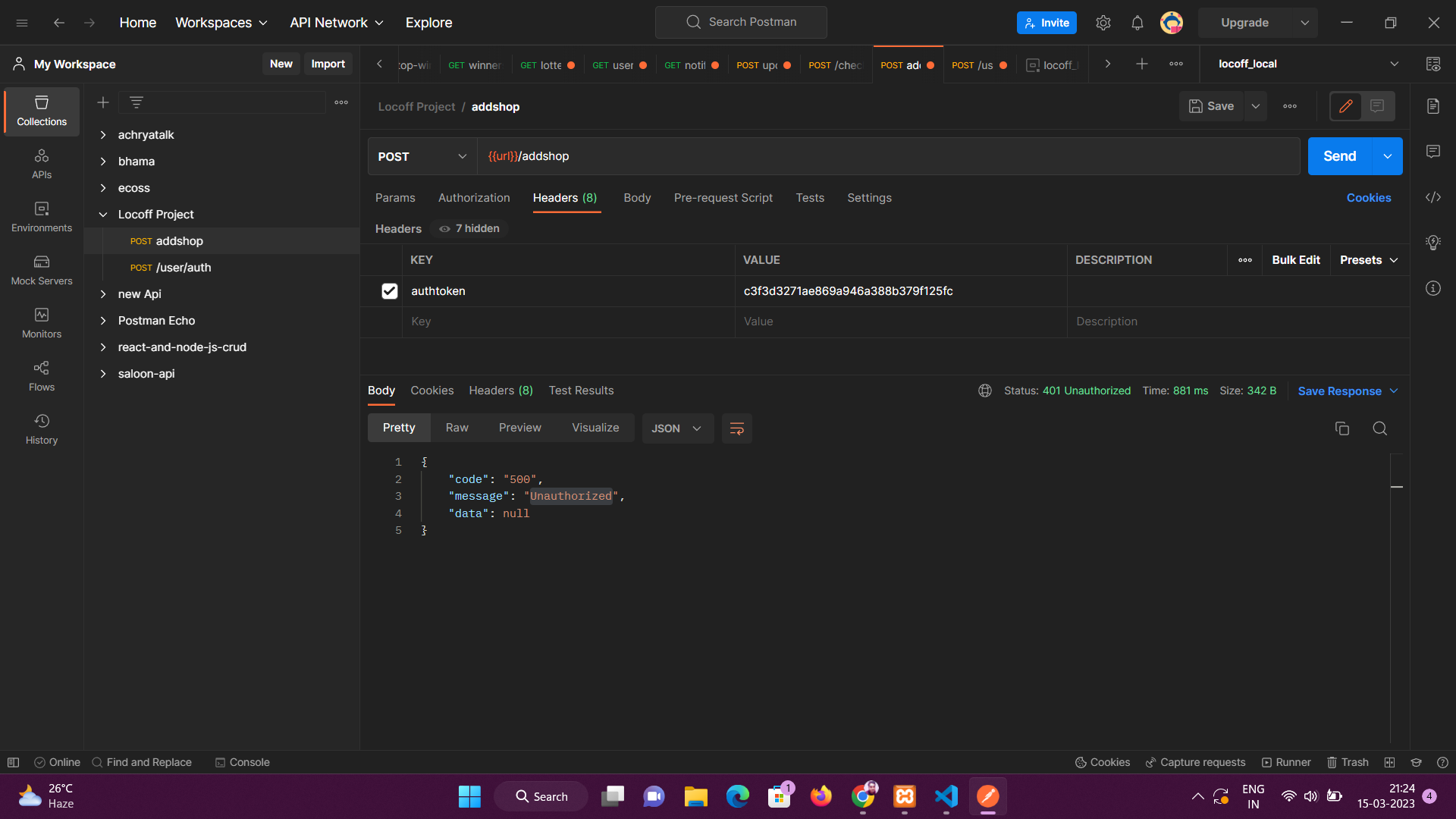The width and height of the screenshot is (1456, 819).
Task: Open the Presets dropdown
Action: pos(1369,260)
